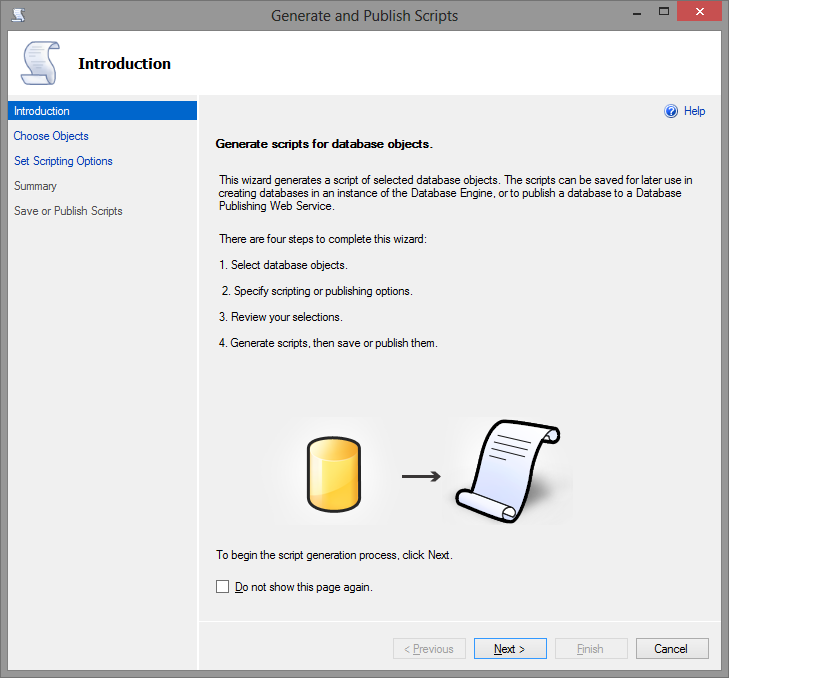Click the text '1. Select database objects.'
This screenshot has width=819, height=678.
(283, 265)
